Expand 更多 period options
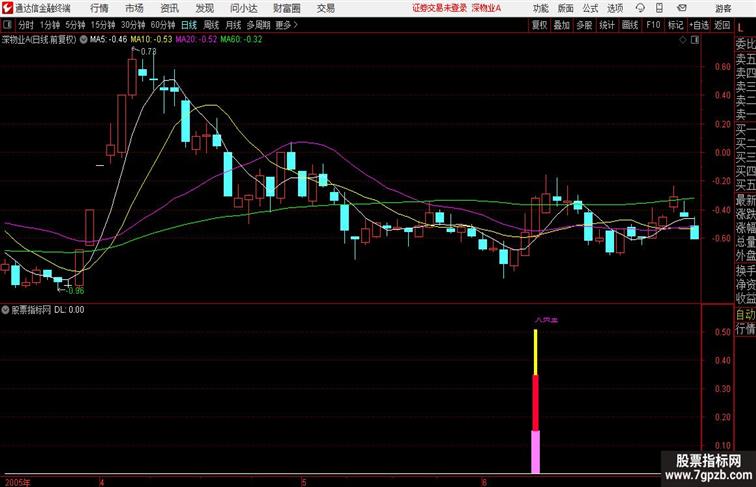 coord(286,25)
